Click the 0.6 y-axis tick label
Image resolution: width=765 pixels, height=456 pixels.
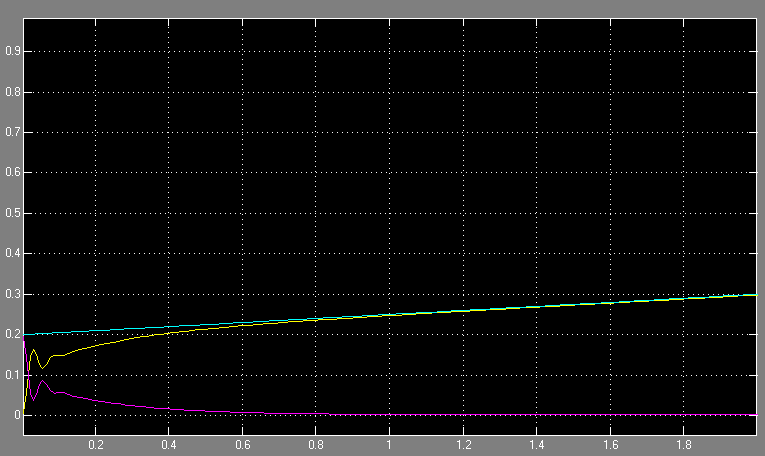point(12,173)
